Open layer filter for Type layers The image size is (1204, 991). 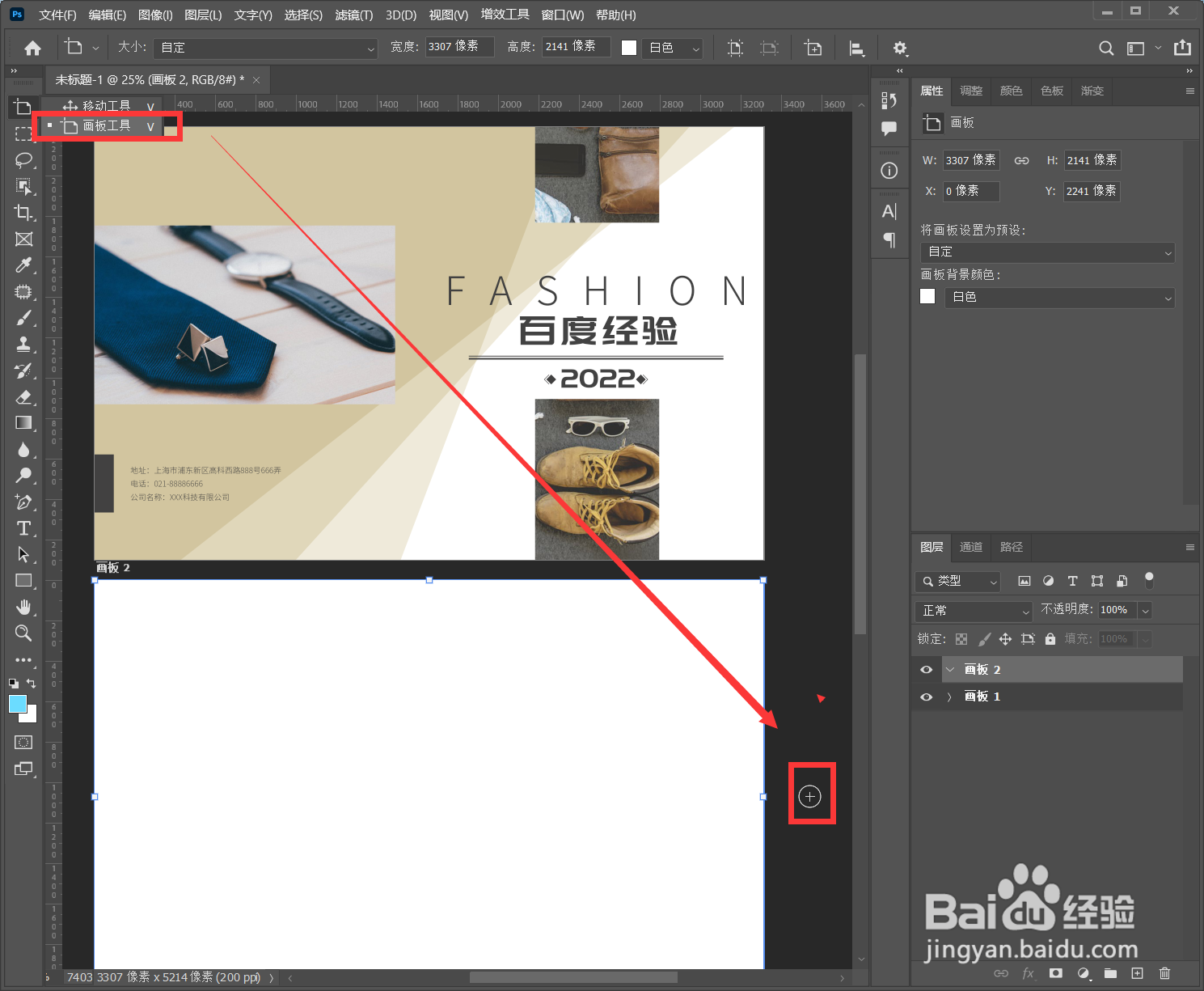pyautogui.click(x=1072, y=581)
